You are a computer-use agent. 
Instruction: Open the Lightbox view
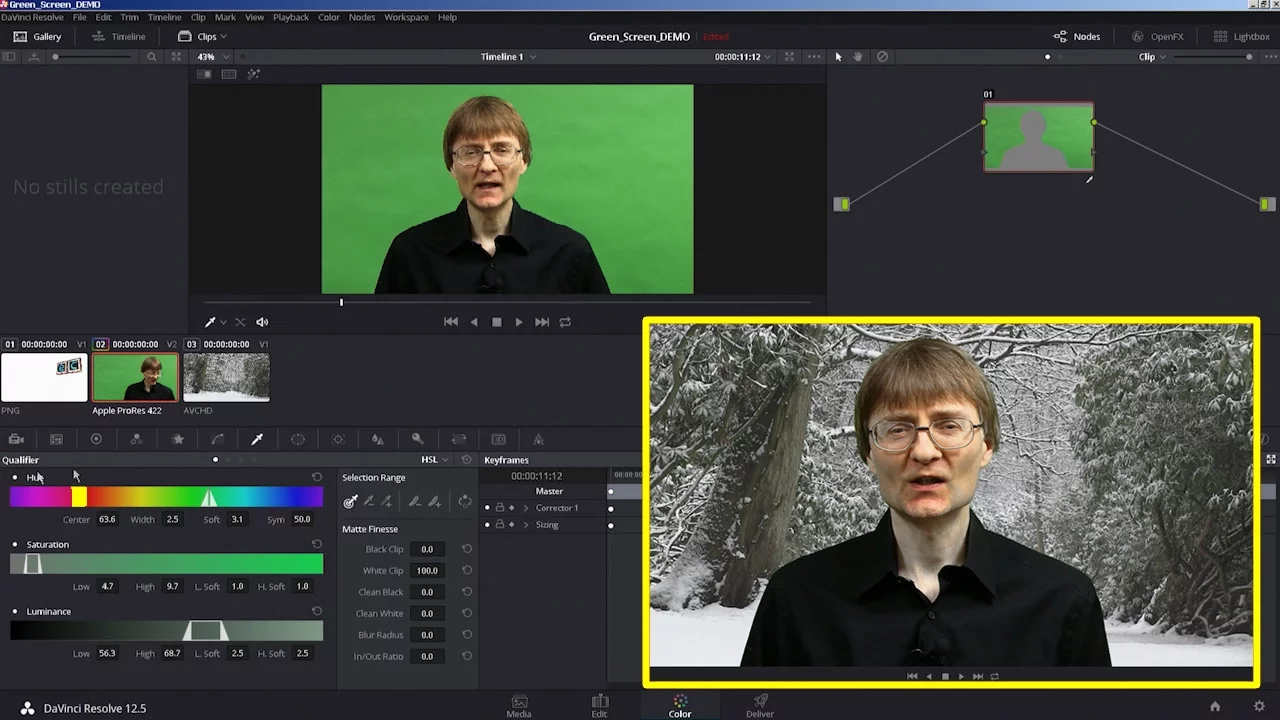pos(1241,37)
